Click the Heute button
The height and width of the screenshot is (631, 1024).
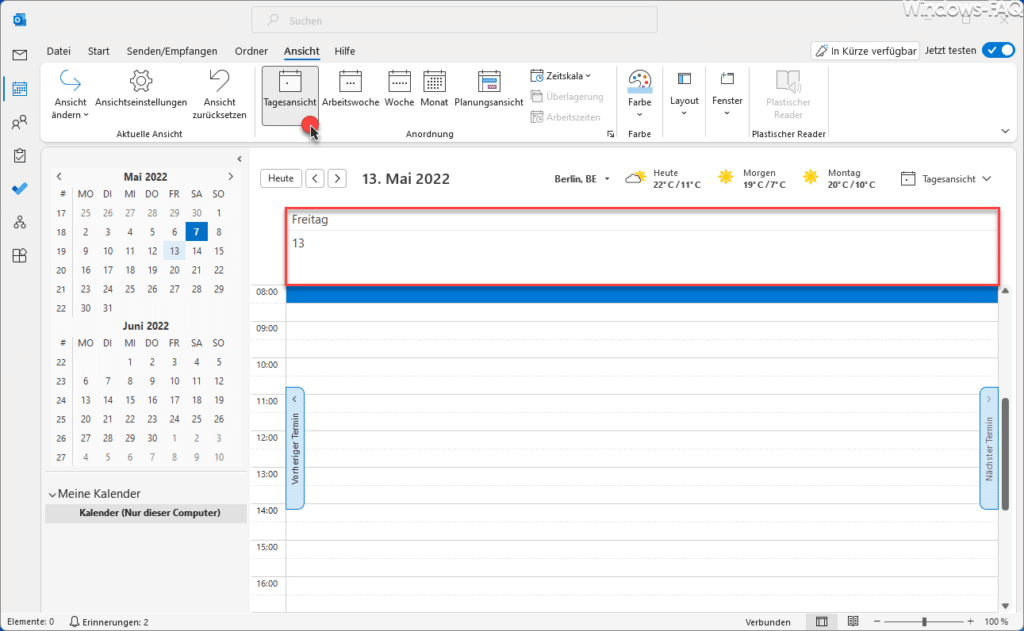coord(281,178)
